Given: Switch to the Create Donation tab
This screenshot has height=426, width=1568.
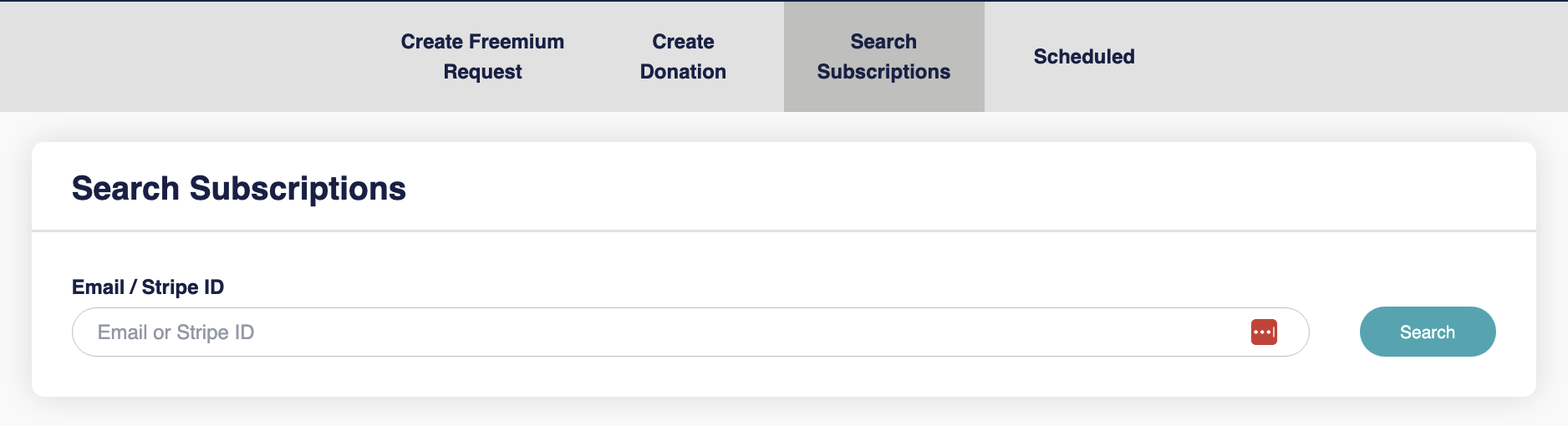Looking at the screenshot, I should [x=683, y=57].
